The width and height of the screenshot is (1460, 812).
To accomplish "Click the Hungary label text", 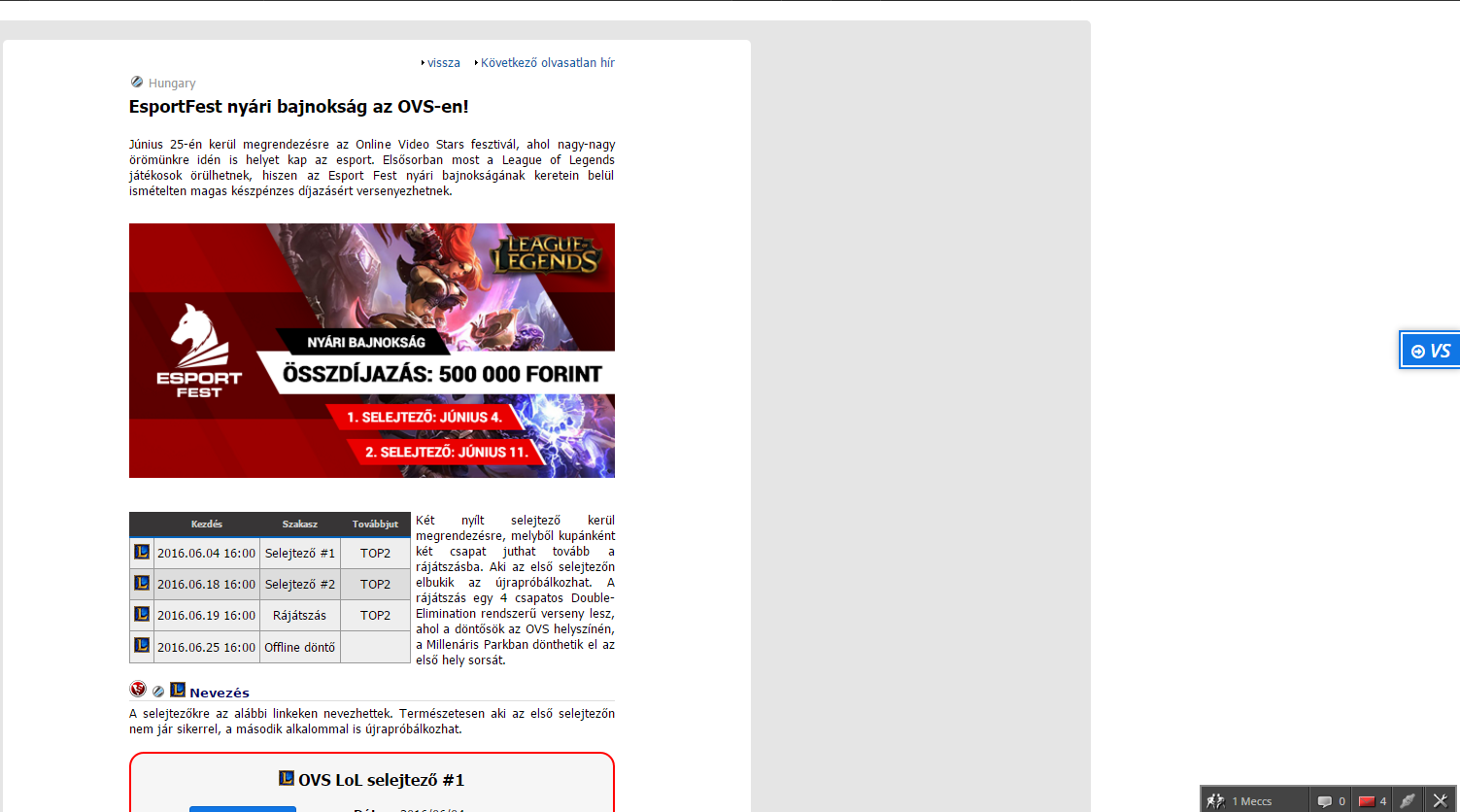I will click(x=172, y=84).
